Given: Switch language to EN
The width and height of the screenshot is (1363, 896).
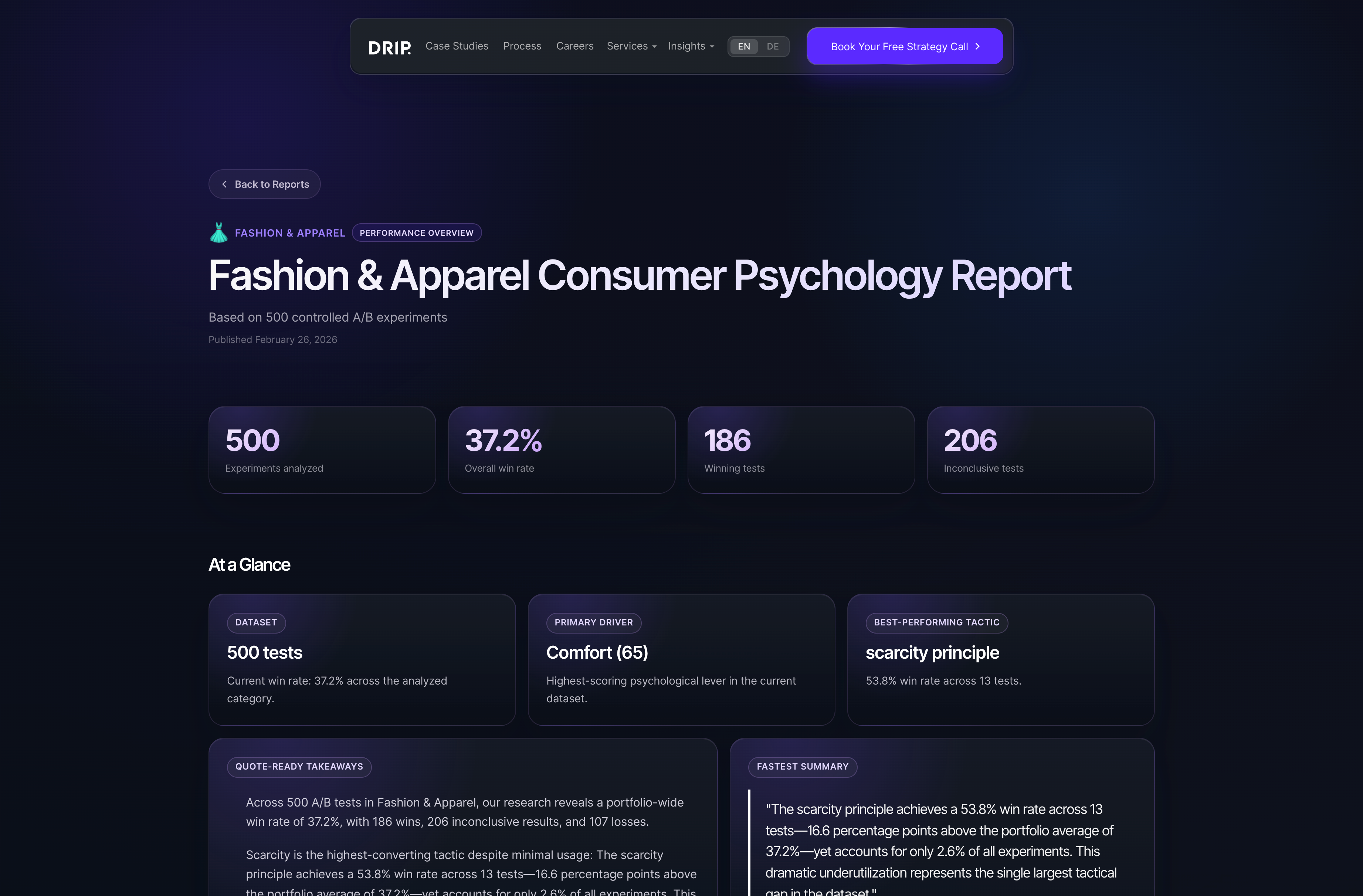Looking at the screenshot, I should [x=744, y=46].
